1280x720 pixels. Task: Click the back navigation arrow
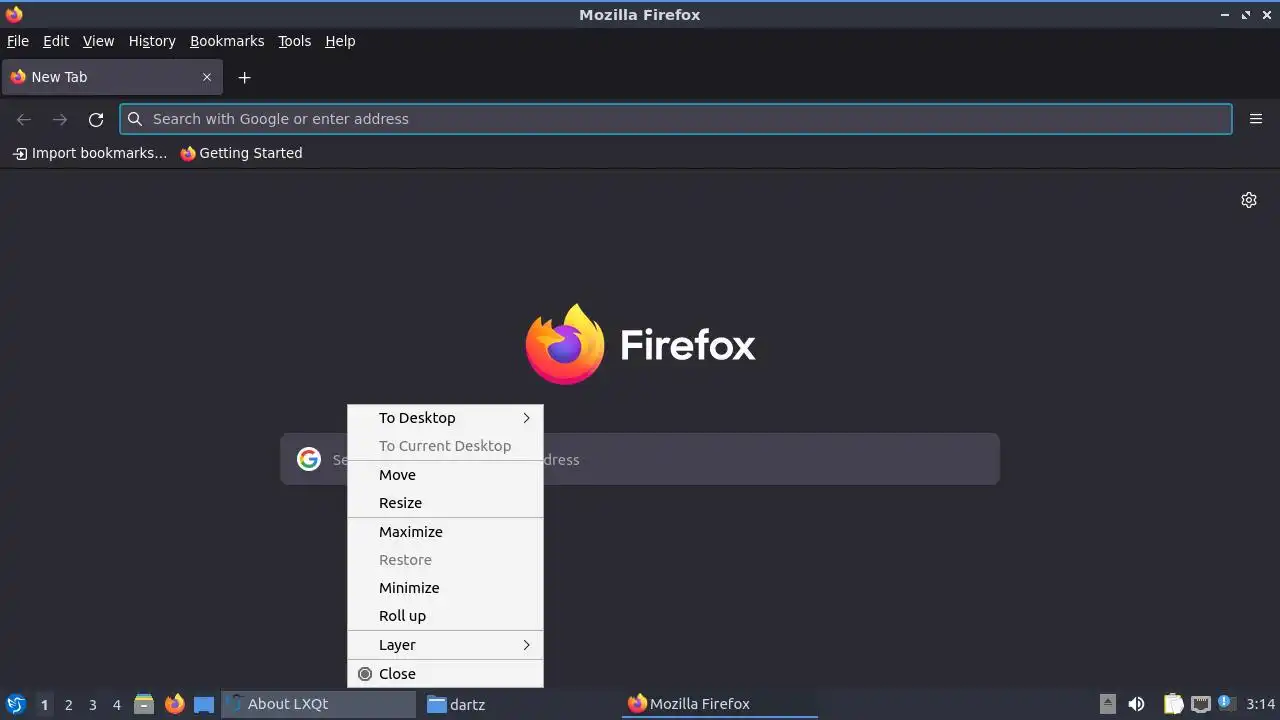[24, 119]
